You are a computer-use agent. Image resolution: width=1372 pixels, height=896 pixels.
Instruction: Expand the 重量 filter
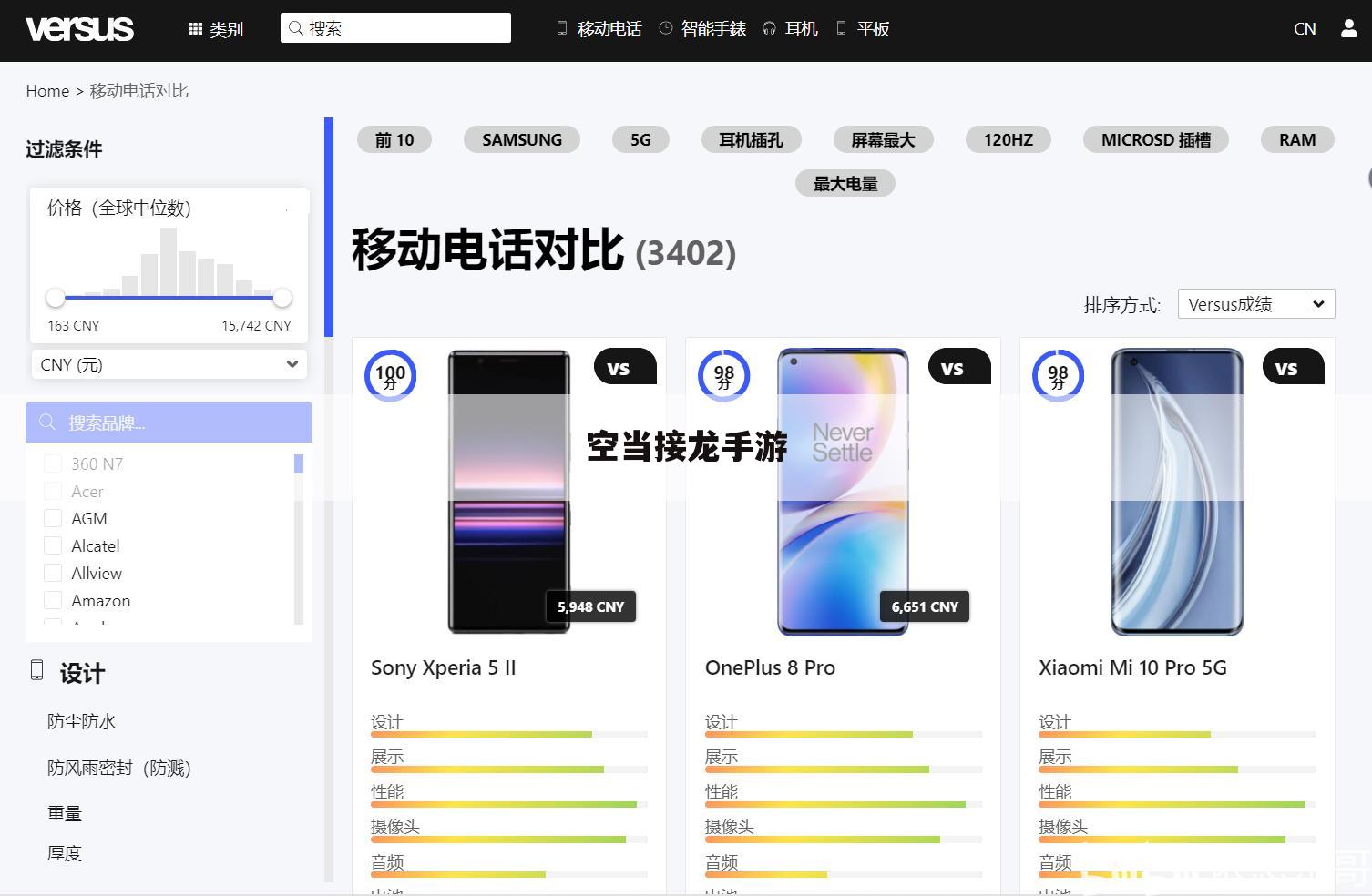(x=65, y=813)
